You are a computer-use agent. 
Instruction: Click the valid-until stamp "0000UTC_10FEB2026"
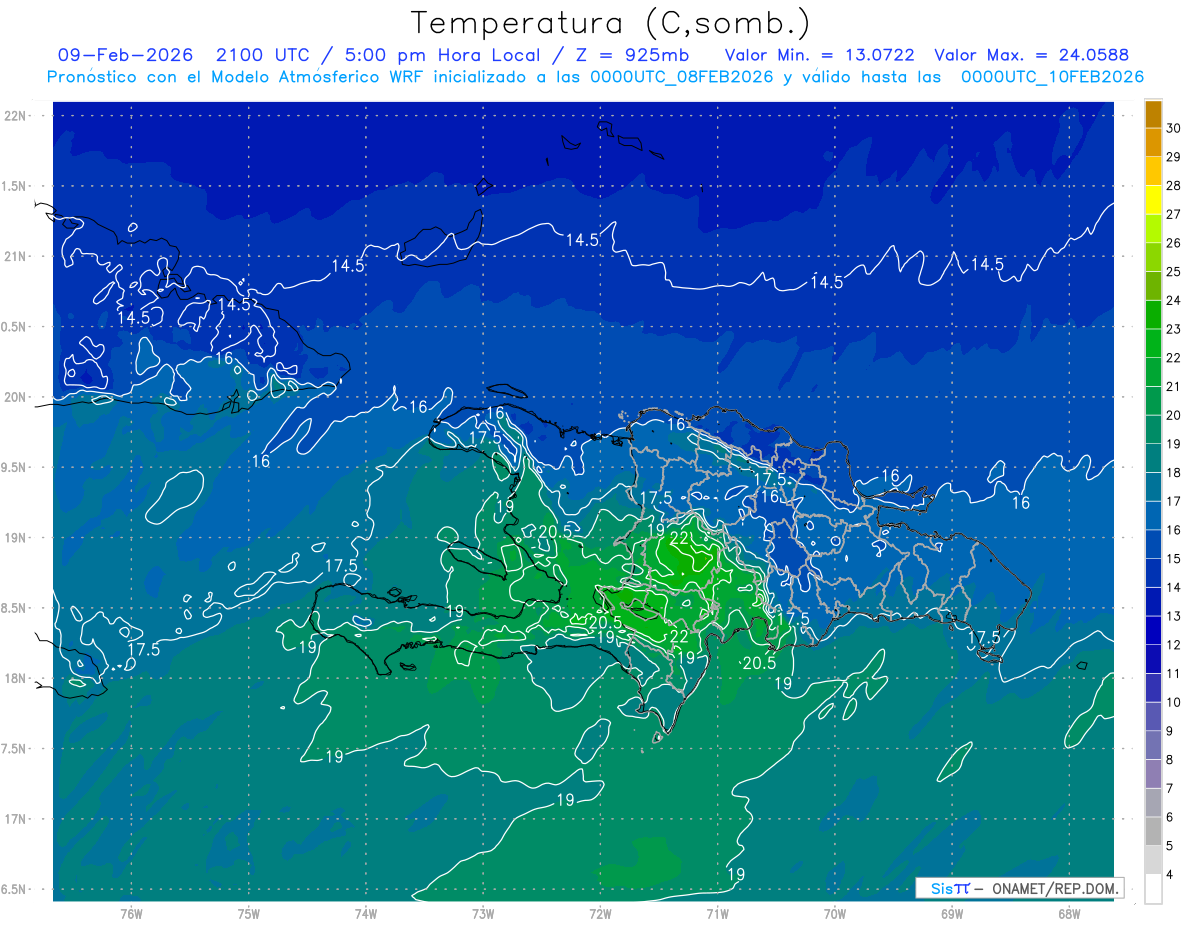click(1052, 77)
